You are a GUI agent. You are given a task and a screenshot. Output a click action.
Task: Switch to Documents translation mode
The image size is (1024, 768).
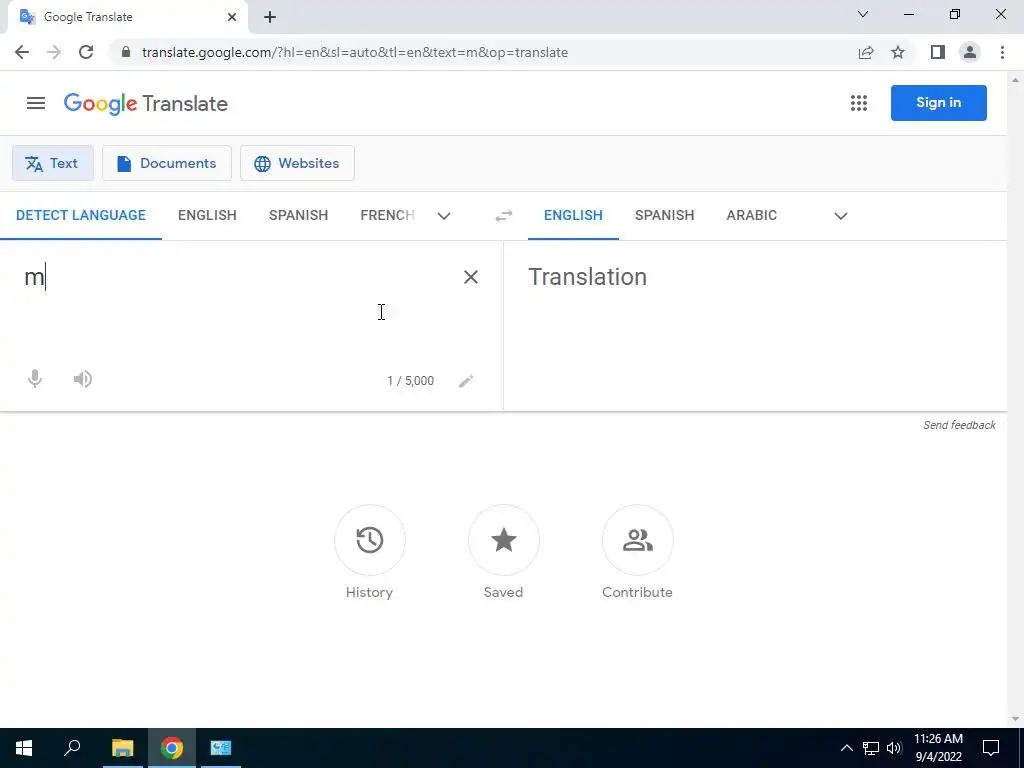(x=167, y=163)
